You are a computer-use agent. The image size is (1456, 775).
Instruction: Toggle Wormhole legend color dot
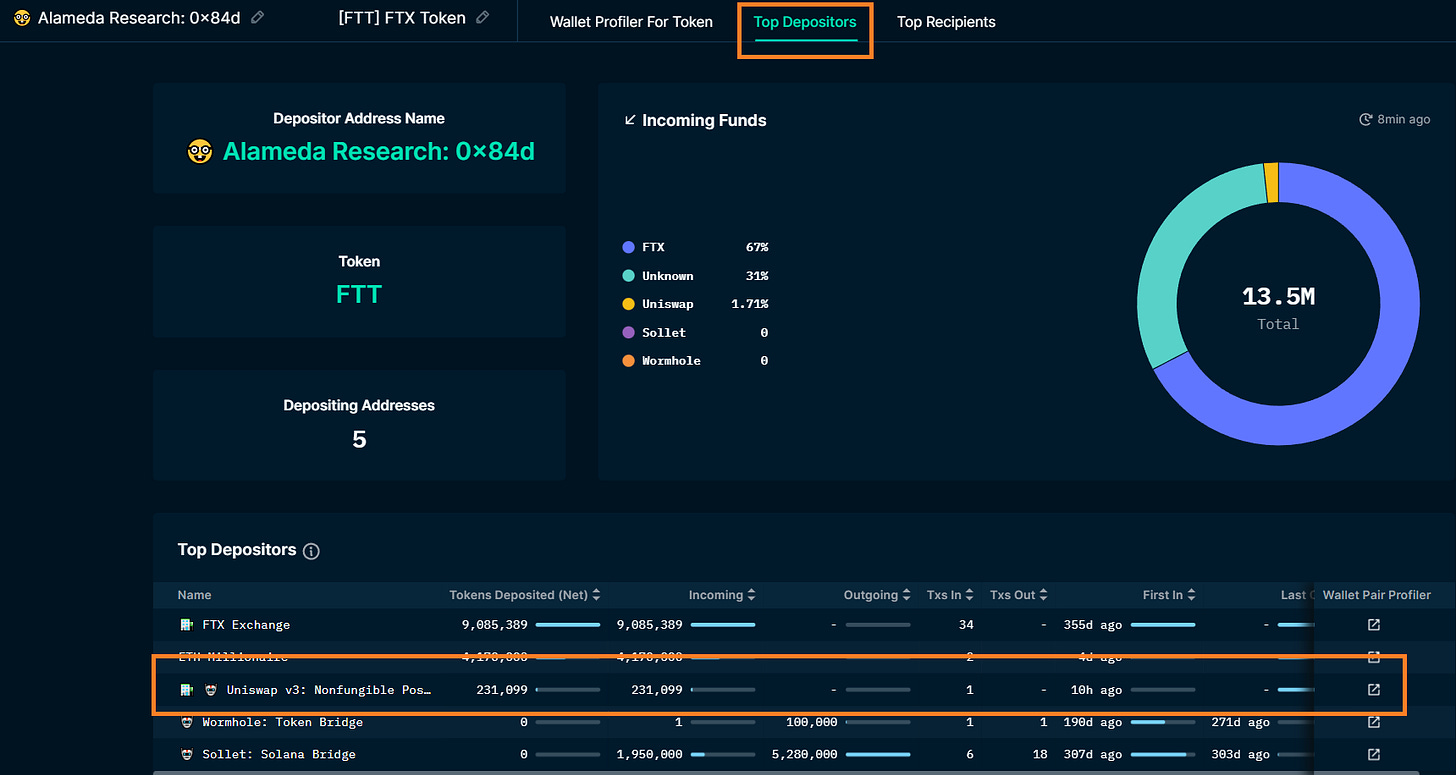628,360
